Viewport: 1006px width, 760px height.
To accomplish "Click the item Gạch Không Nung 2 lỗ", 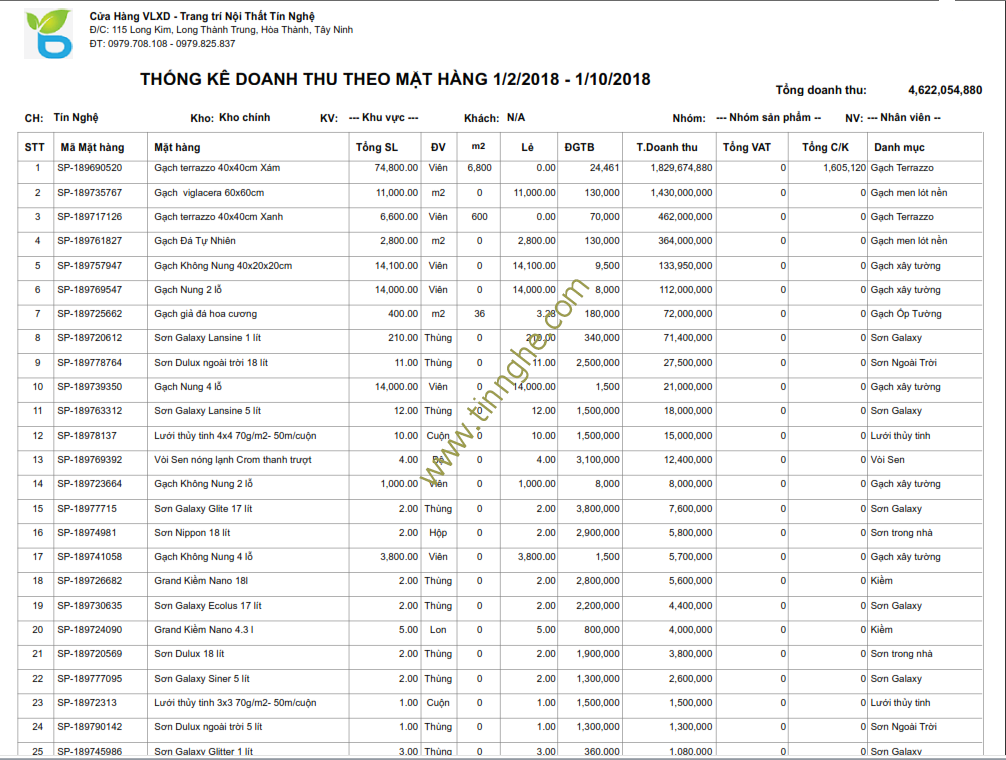I will point(203,484).
